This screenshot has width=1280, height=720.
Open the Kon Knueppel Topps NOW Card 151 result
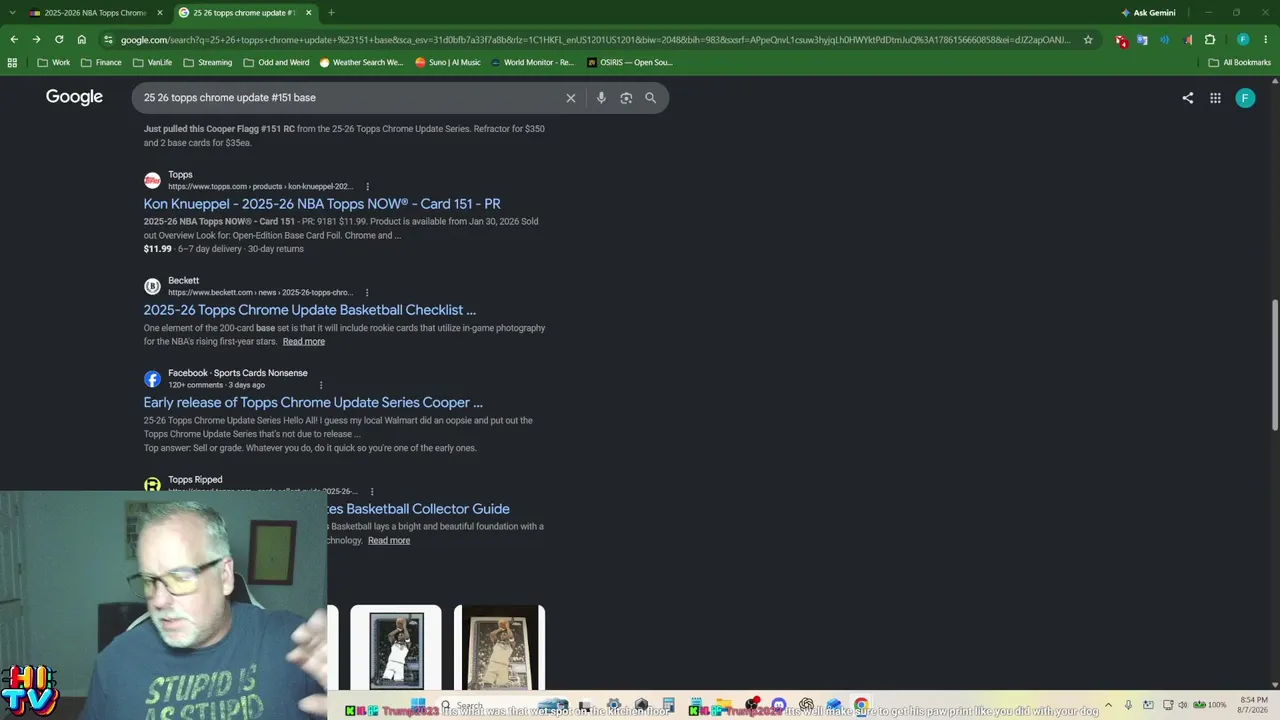coord(322,204)
